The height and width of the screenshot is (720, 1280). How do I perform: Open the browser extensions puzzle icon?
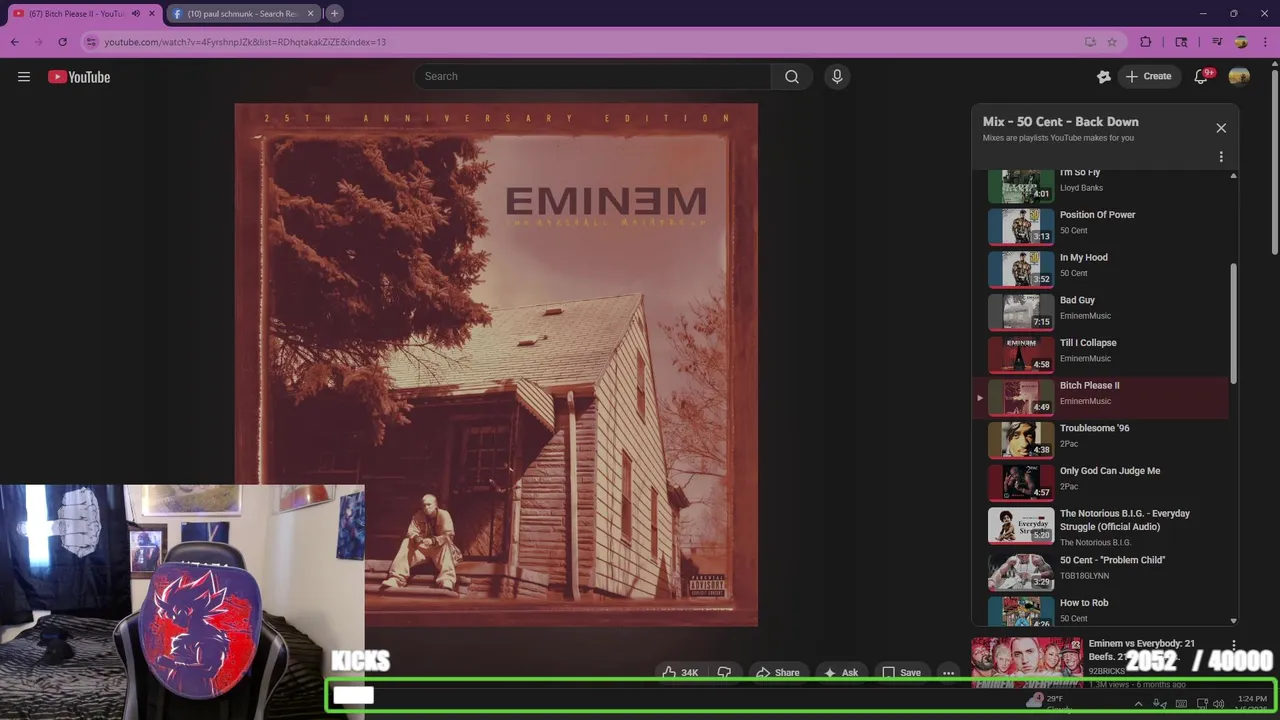(1146, 42)
